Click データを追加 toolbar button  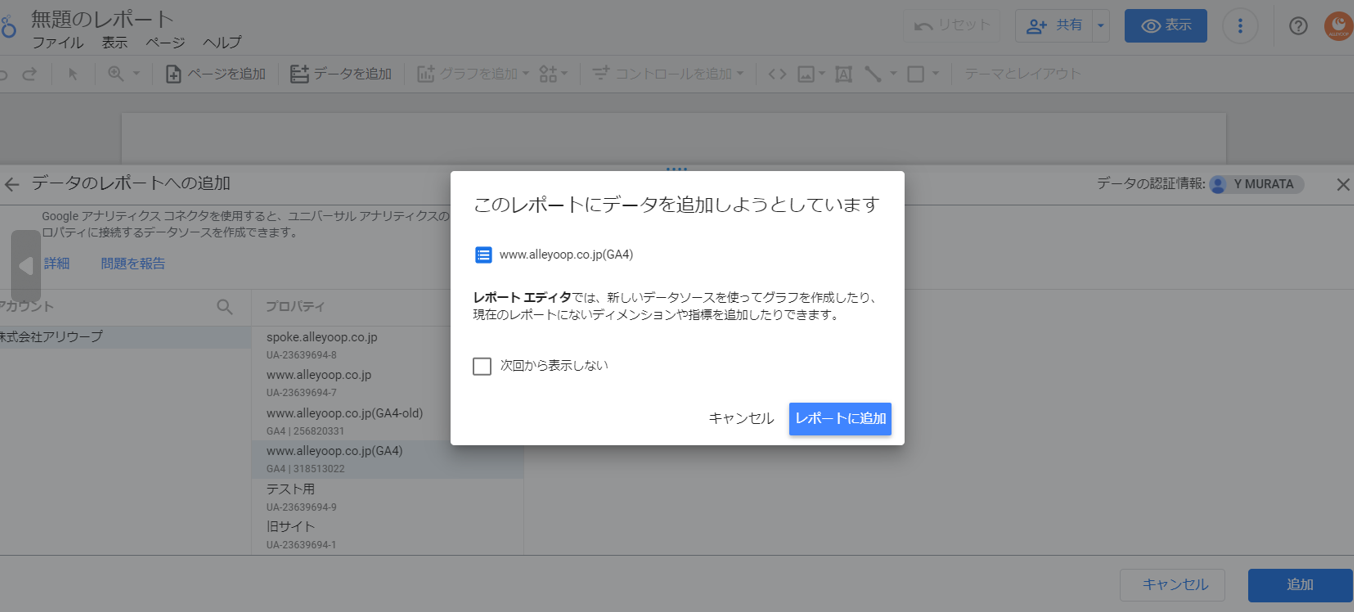[x=341, y=74]
